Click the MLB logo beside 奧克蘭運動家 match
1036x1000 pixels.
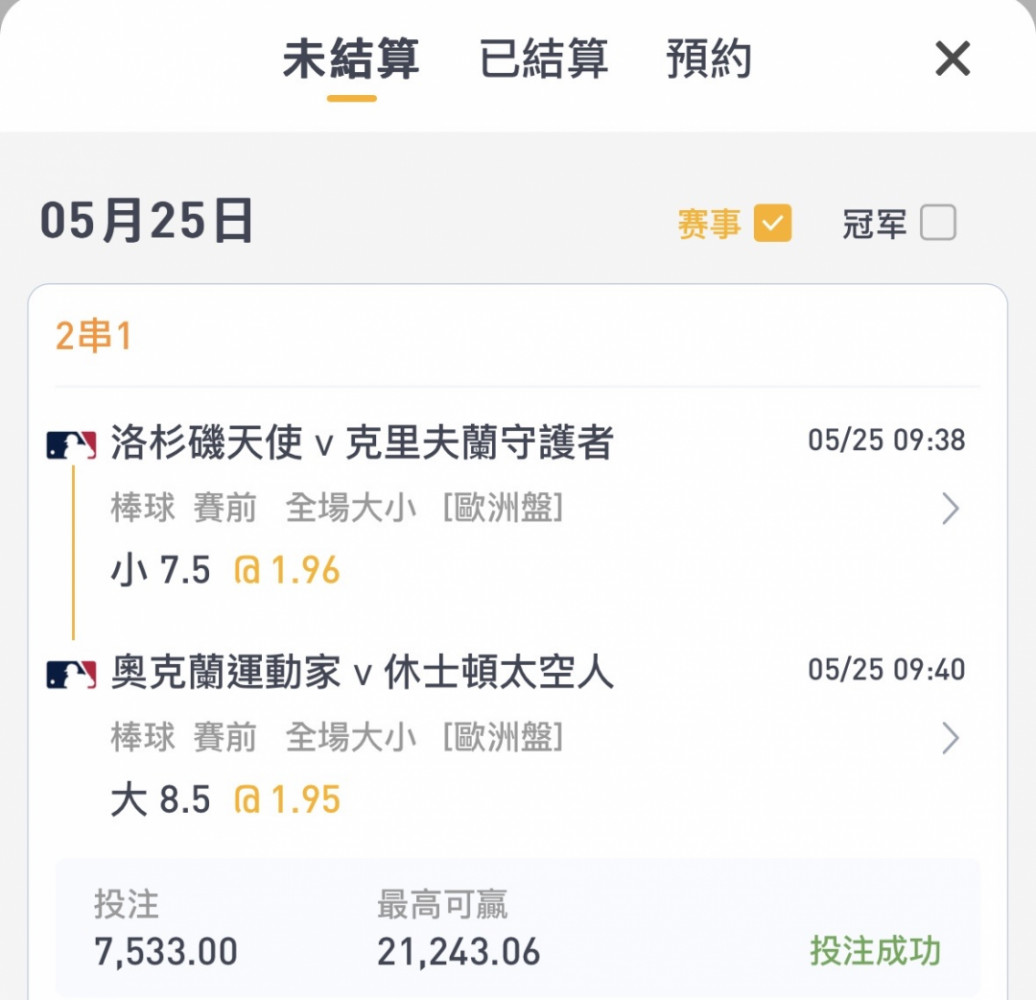71,674
